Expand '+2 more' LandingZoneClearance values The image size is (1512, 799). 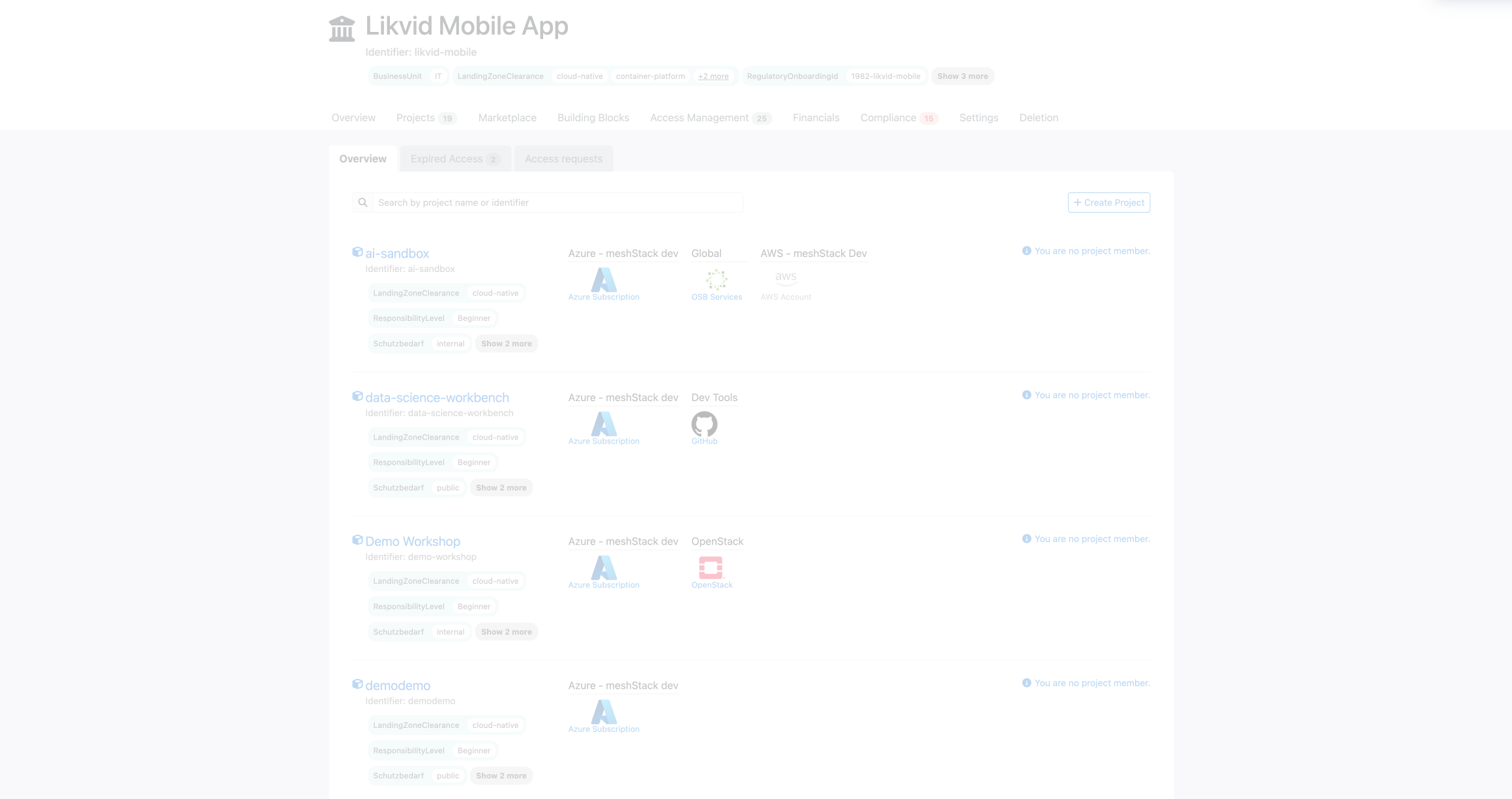point(713,76)
